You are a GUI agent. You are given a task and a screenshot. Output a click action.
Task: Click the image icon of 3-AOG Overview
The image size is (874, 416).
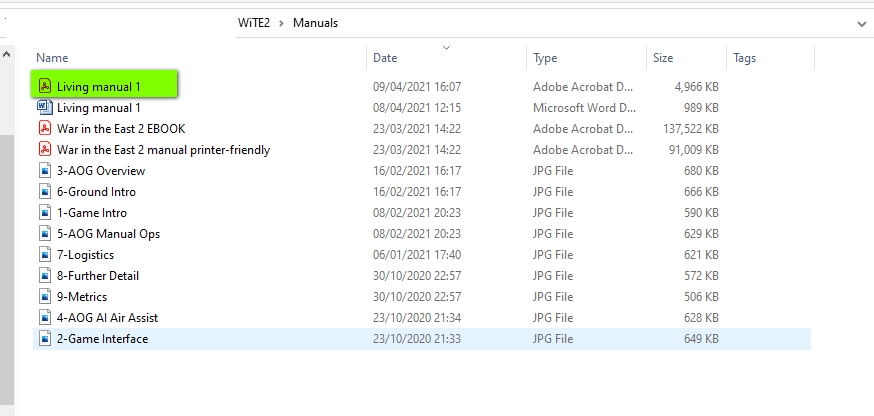(46, 171)
